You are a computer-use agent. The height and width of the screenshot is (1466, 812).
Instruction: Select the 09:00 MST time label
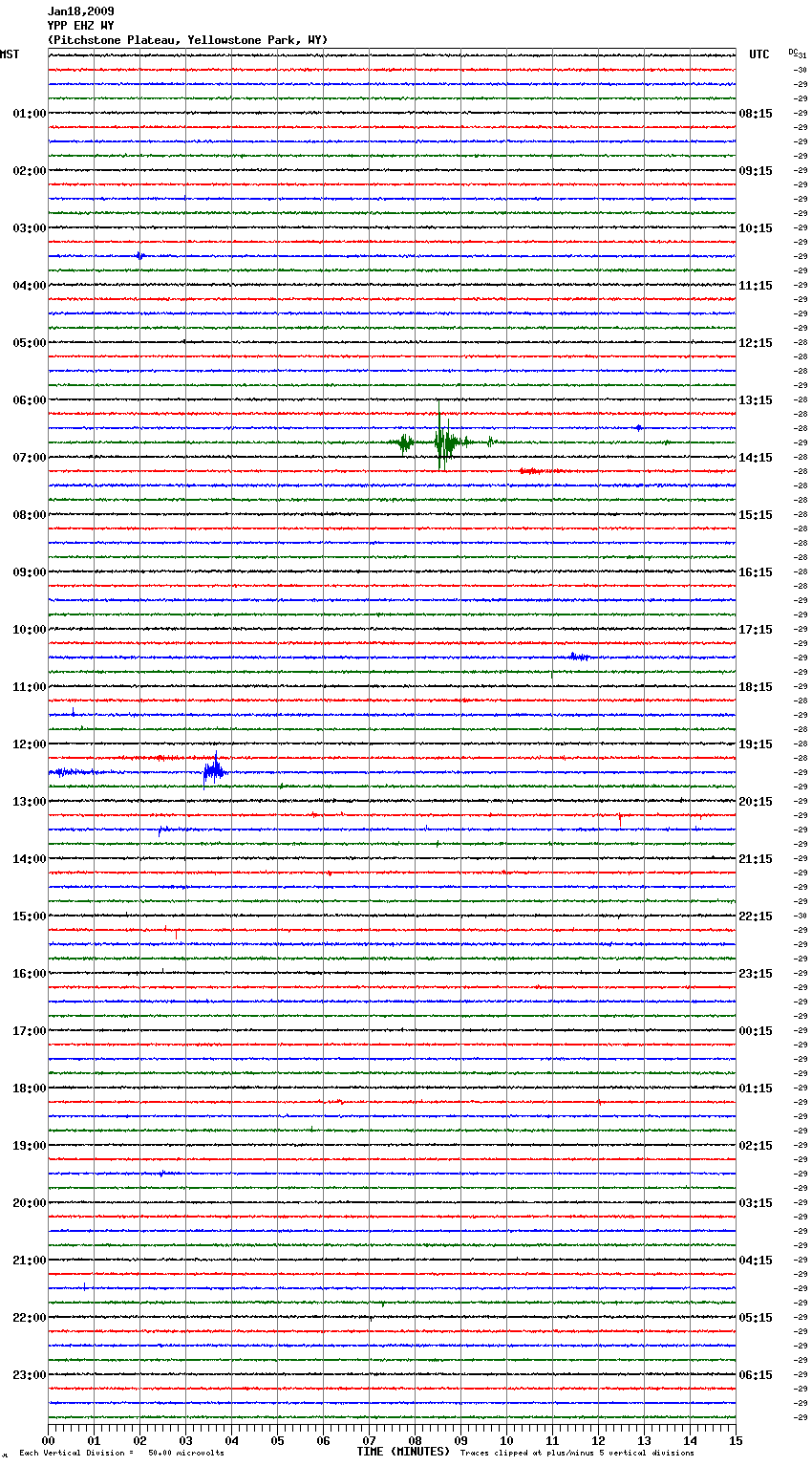point(30,572)
